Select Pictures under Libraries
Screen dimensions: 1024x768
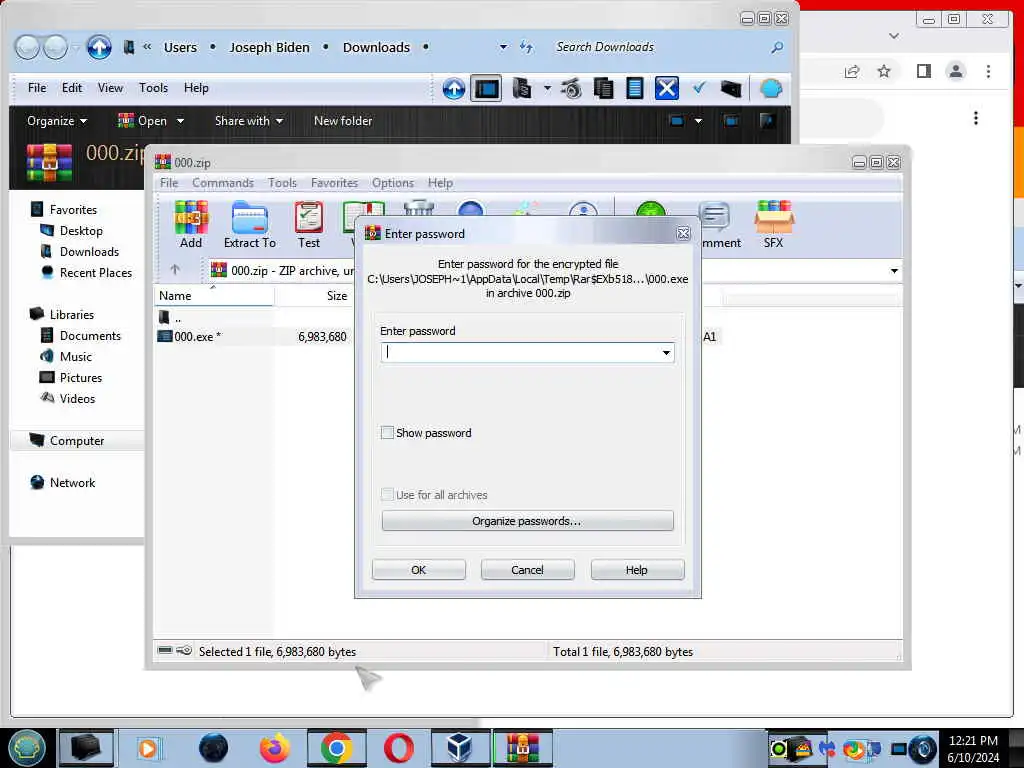[x=80, y=377]
